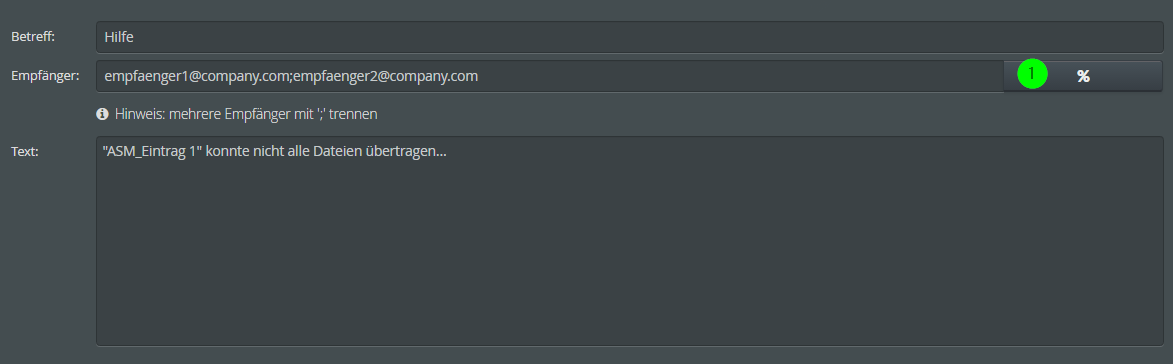Click the Empfänger label
The height and width of the screenshot is (364, 1173).
click(45, 75)
